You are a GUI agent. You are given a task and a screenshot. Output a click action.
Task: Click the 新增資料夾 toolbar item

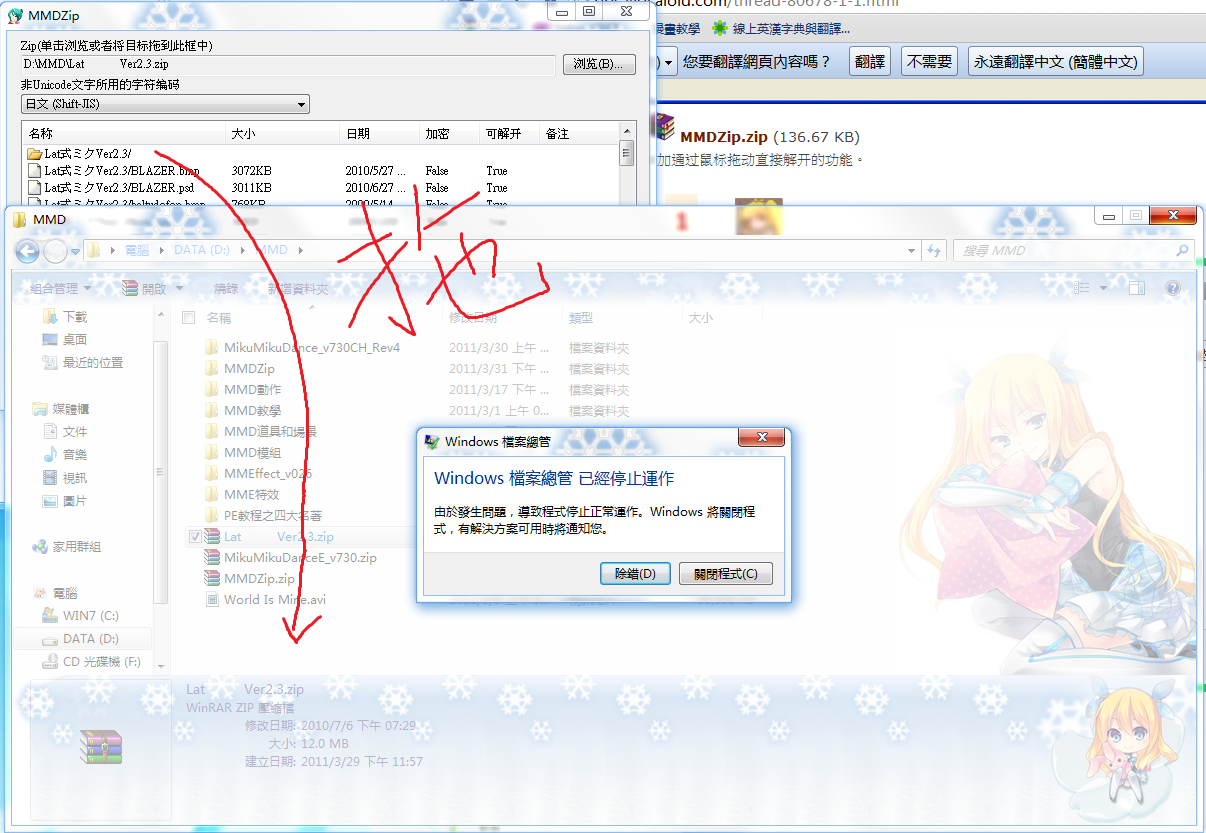pyautogui.click(x=298, y=288)
